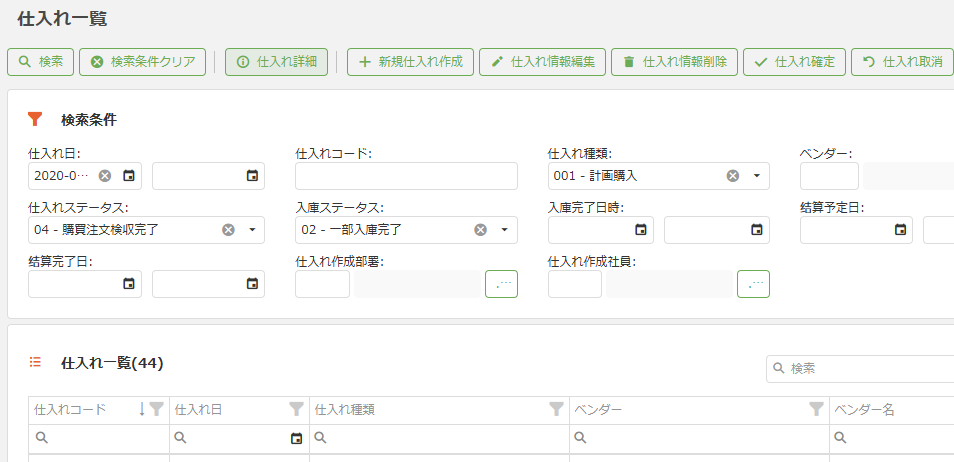This screenshot has width=954, height=462.
Task: Click filter icon on 仕入れ種類 column
Action: click(556, 409)
